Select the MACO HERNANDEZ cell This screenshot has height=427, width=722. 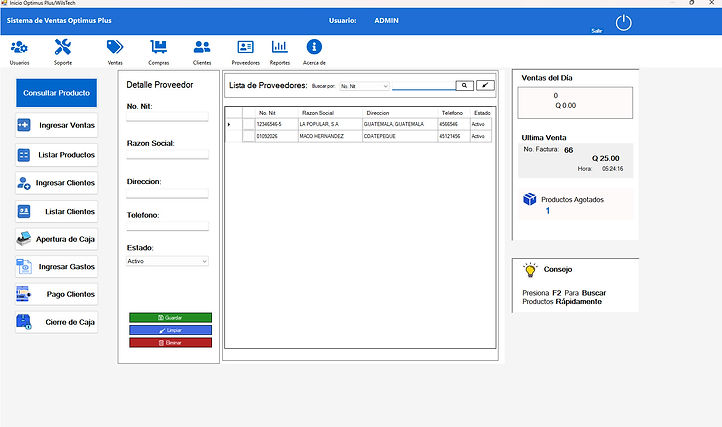330,136
